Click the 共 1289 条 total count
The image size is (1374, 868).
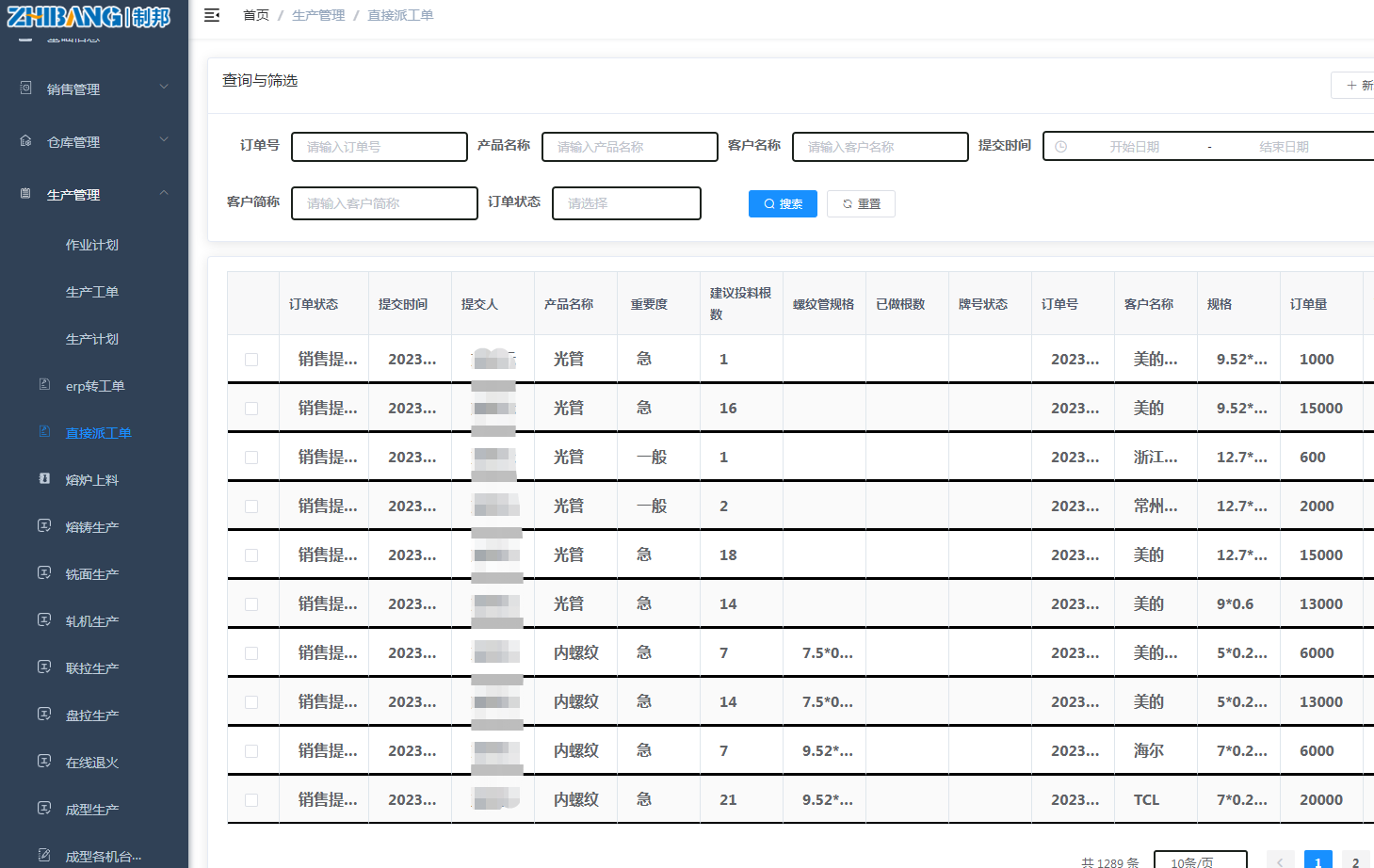[x=1110, y=862]
